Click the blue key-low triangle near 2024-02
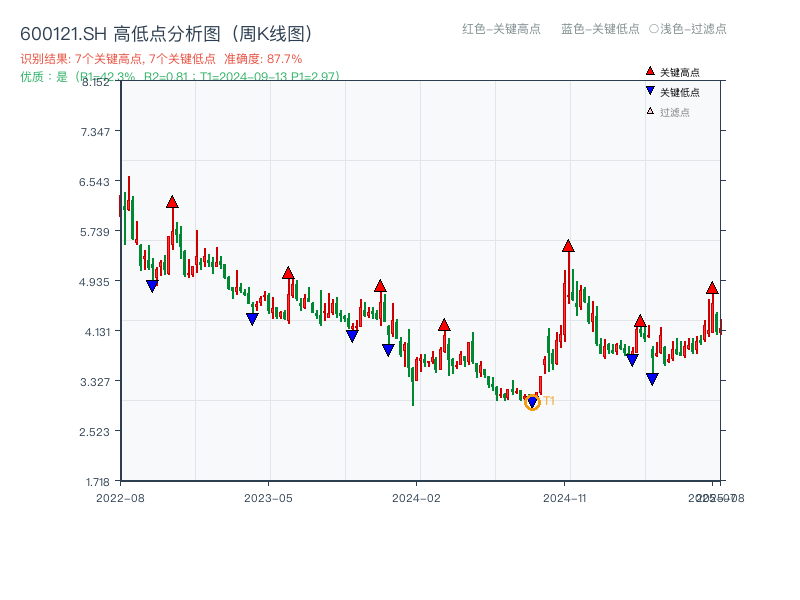Image resolution: width=800 pixels, height=600 pixels. [388, 349]
